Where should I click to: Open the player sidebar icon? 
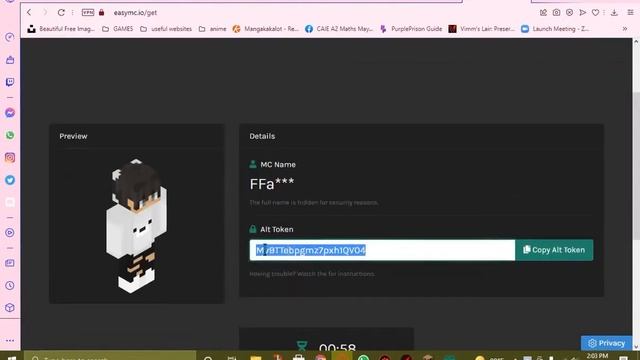[x=10, y=233]
